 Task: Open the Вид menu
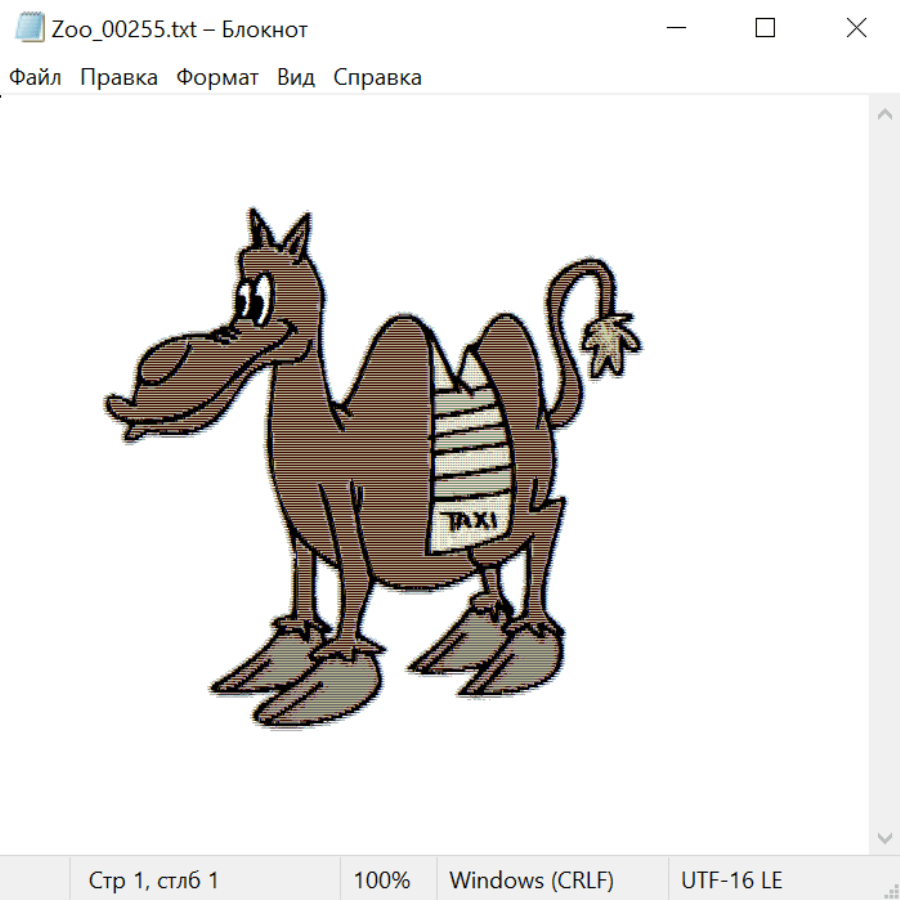pyautogui.click(x=296, y=78)
